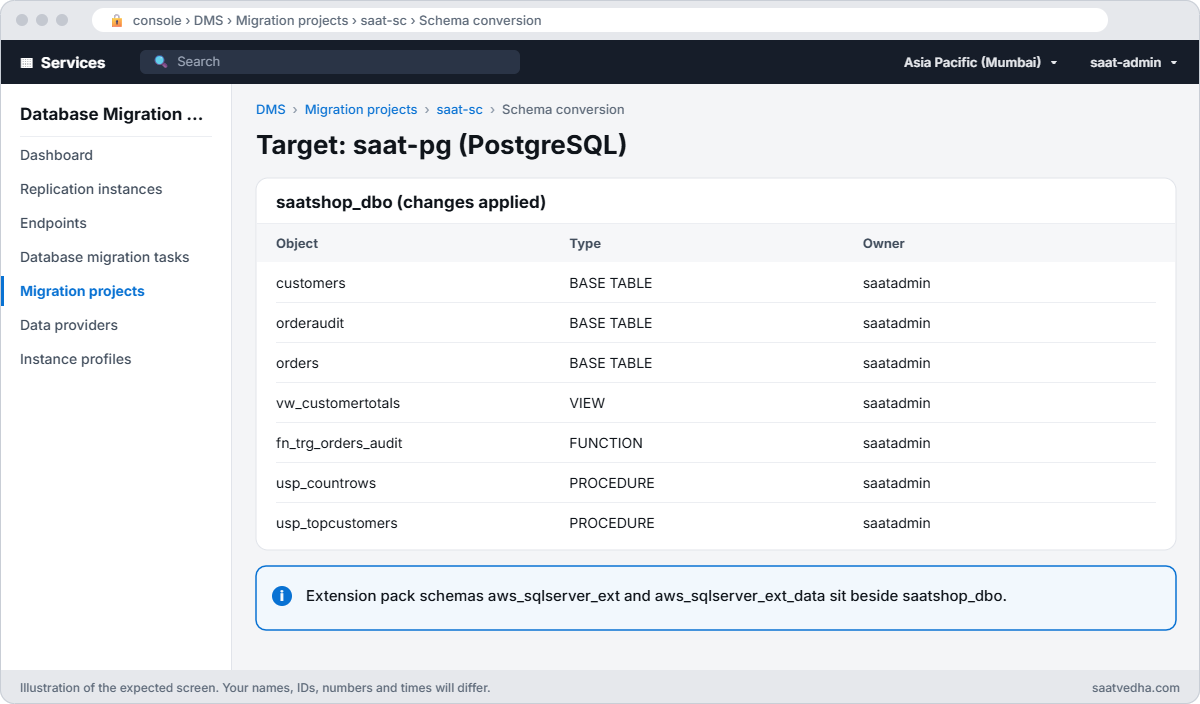Focus the console Search field

click(330, 62)
